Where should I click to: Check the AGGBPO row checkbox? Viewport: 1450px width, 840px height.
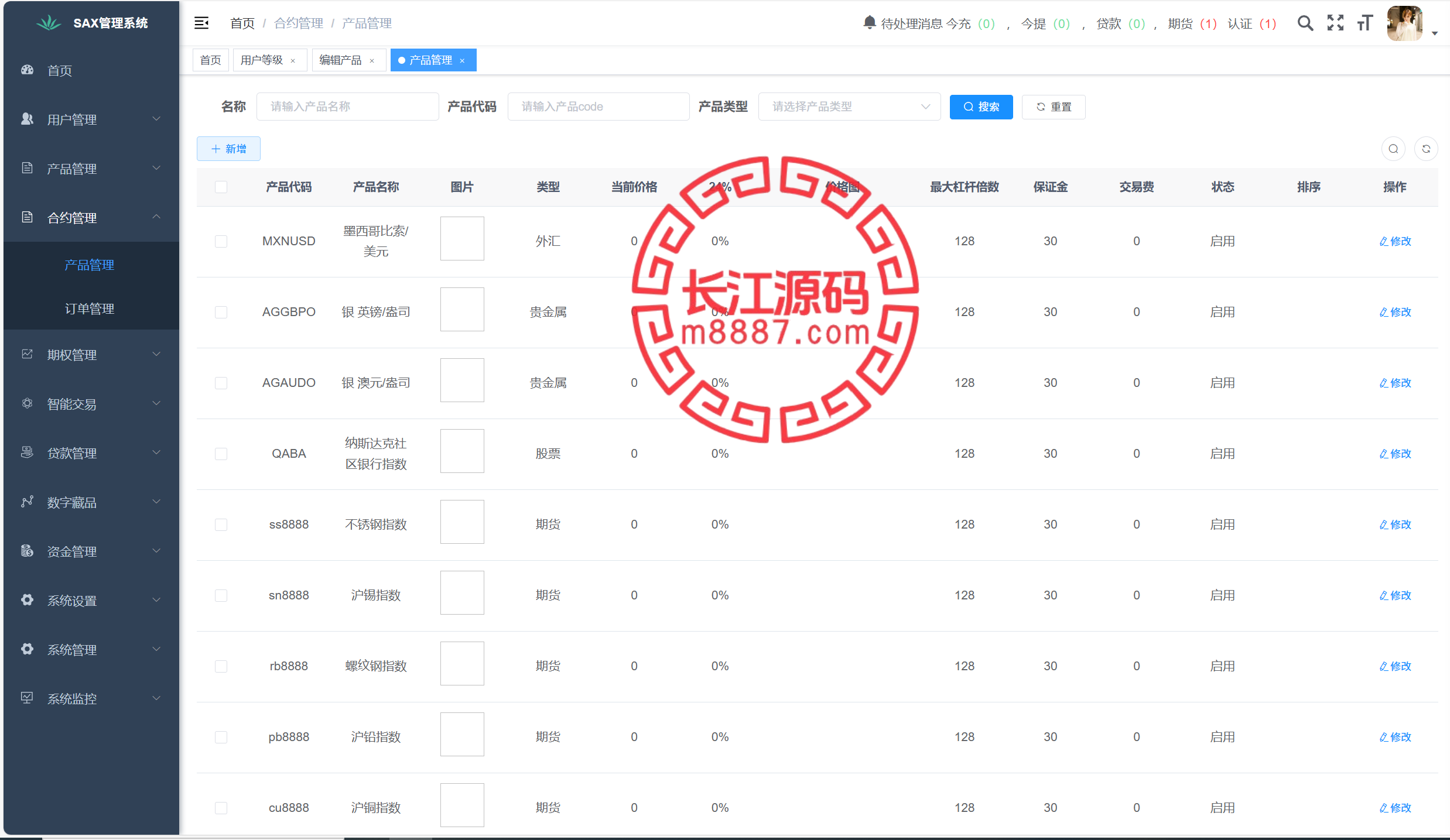tap(221, 312)
